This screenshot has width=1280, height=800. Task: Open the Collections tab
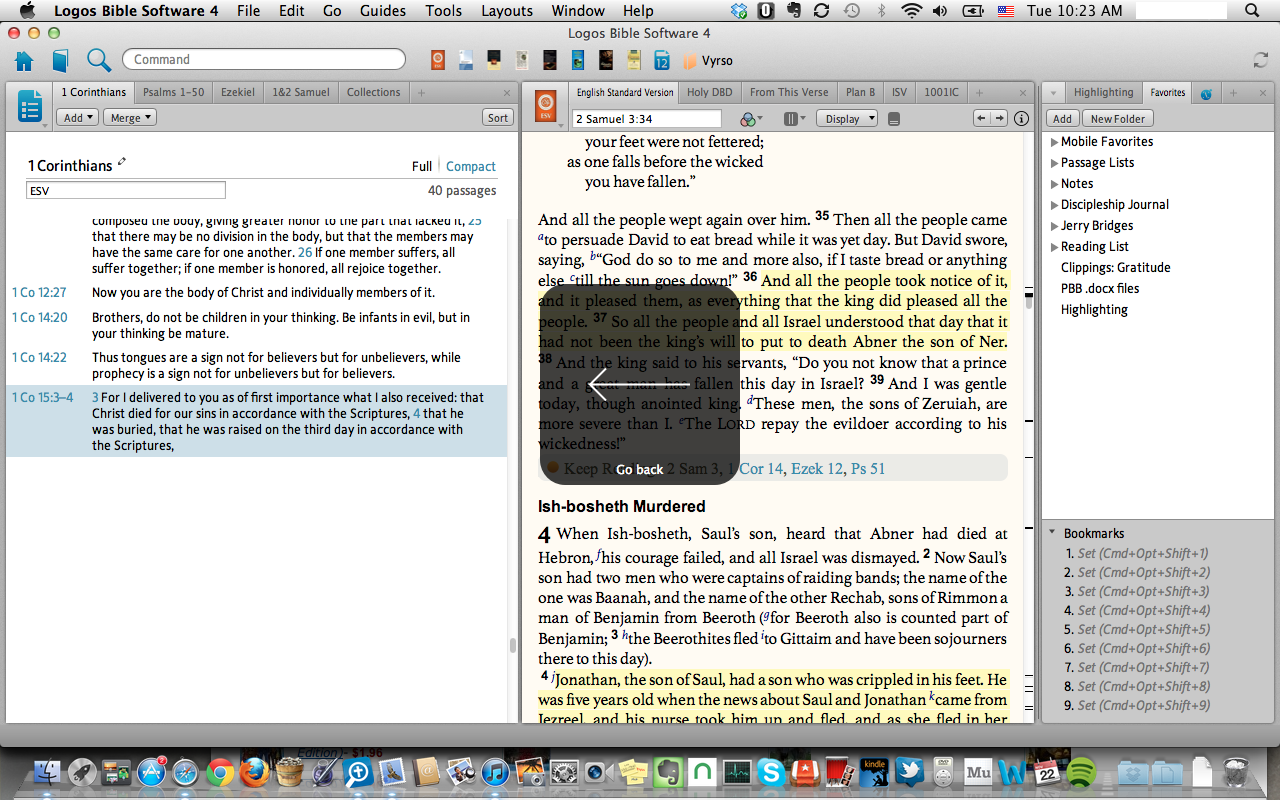tap(373, 92)
